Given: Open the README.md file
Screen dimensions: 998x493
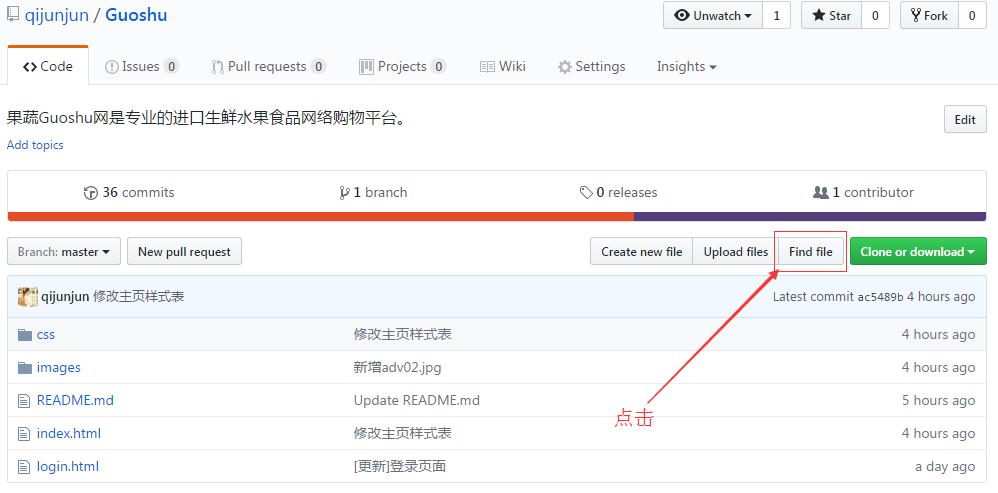Looking at the screenshot, I should 75,401.
